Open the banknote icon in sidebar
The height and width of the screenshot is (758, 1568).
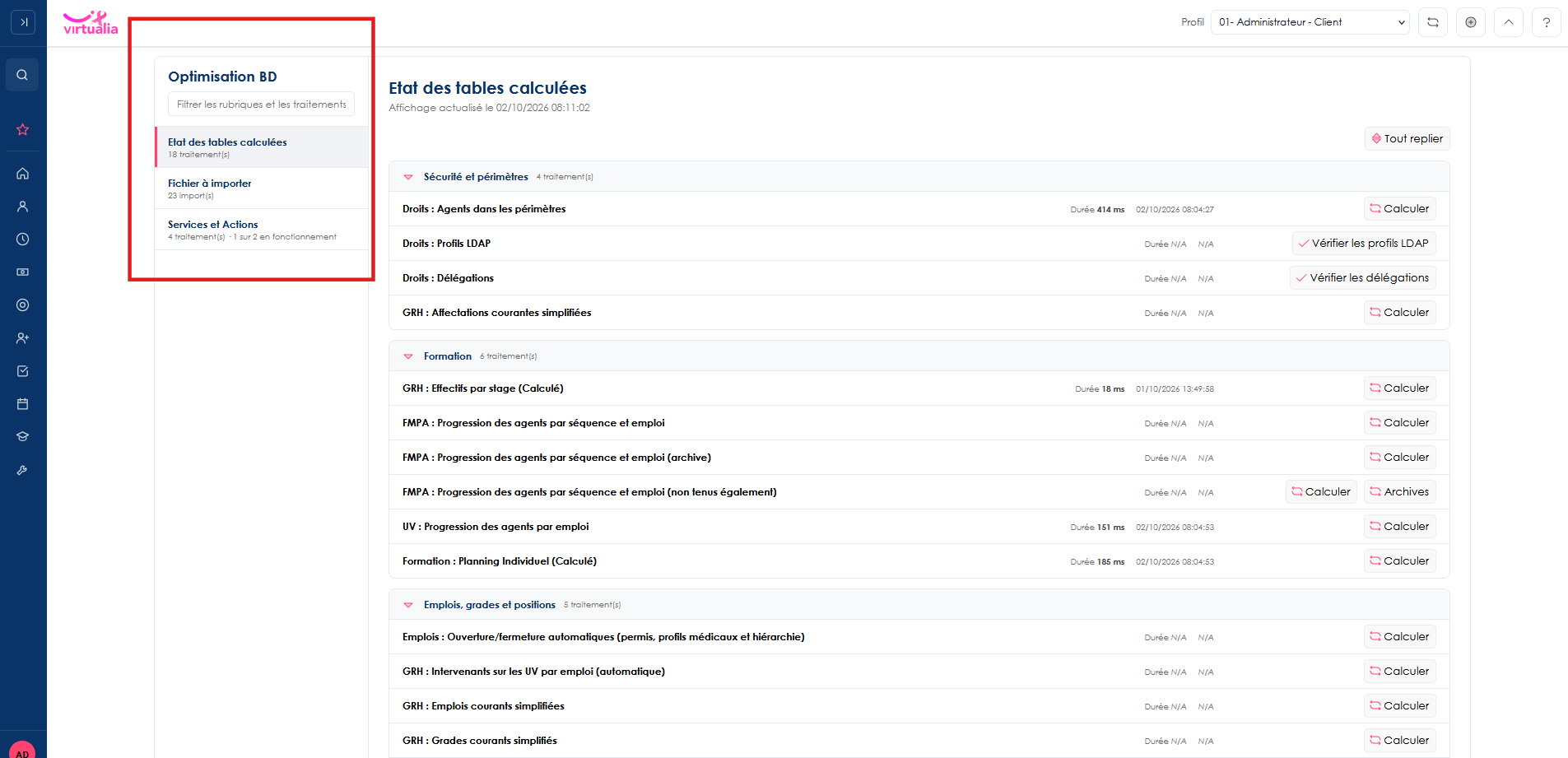[x=22, y=272]
